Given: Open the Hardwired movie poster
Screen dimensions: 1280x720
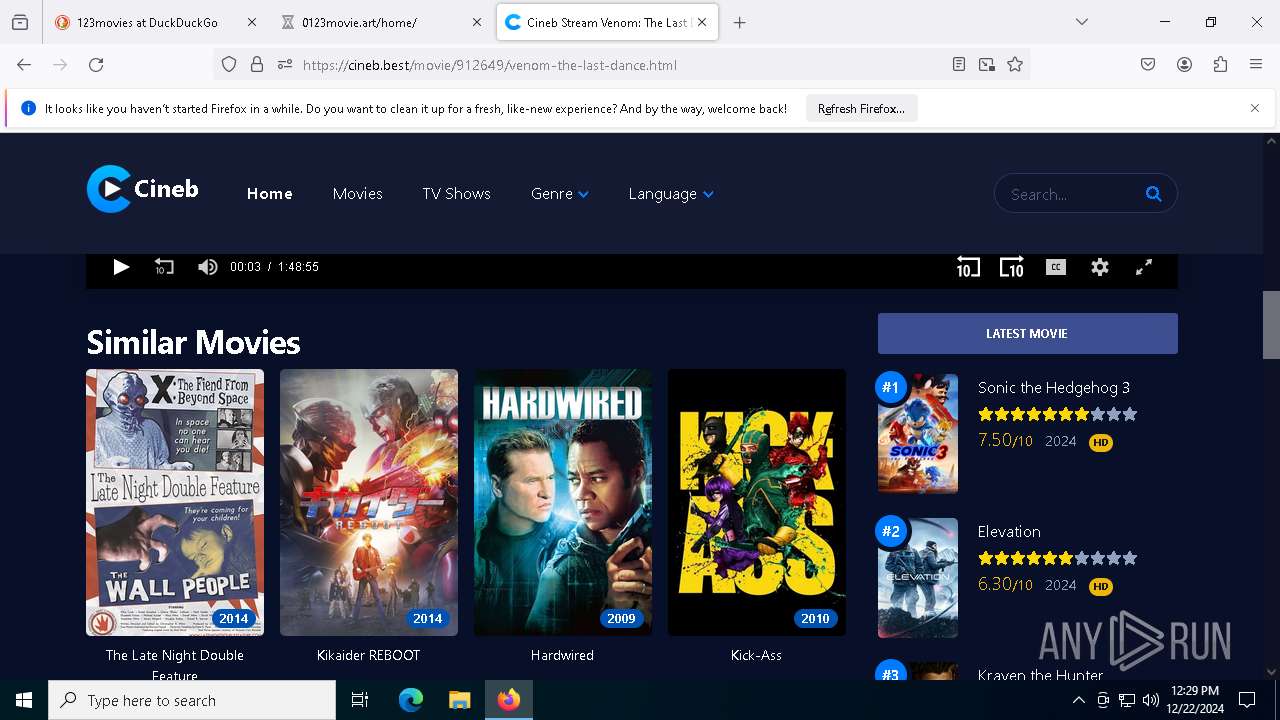Looking at the screenshot, I should [563, 503].
